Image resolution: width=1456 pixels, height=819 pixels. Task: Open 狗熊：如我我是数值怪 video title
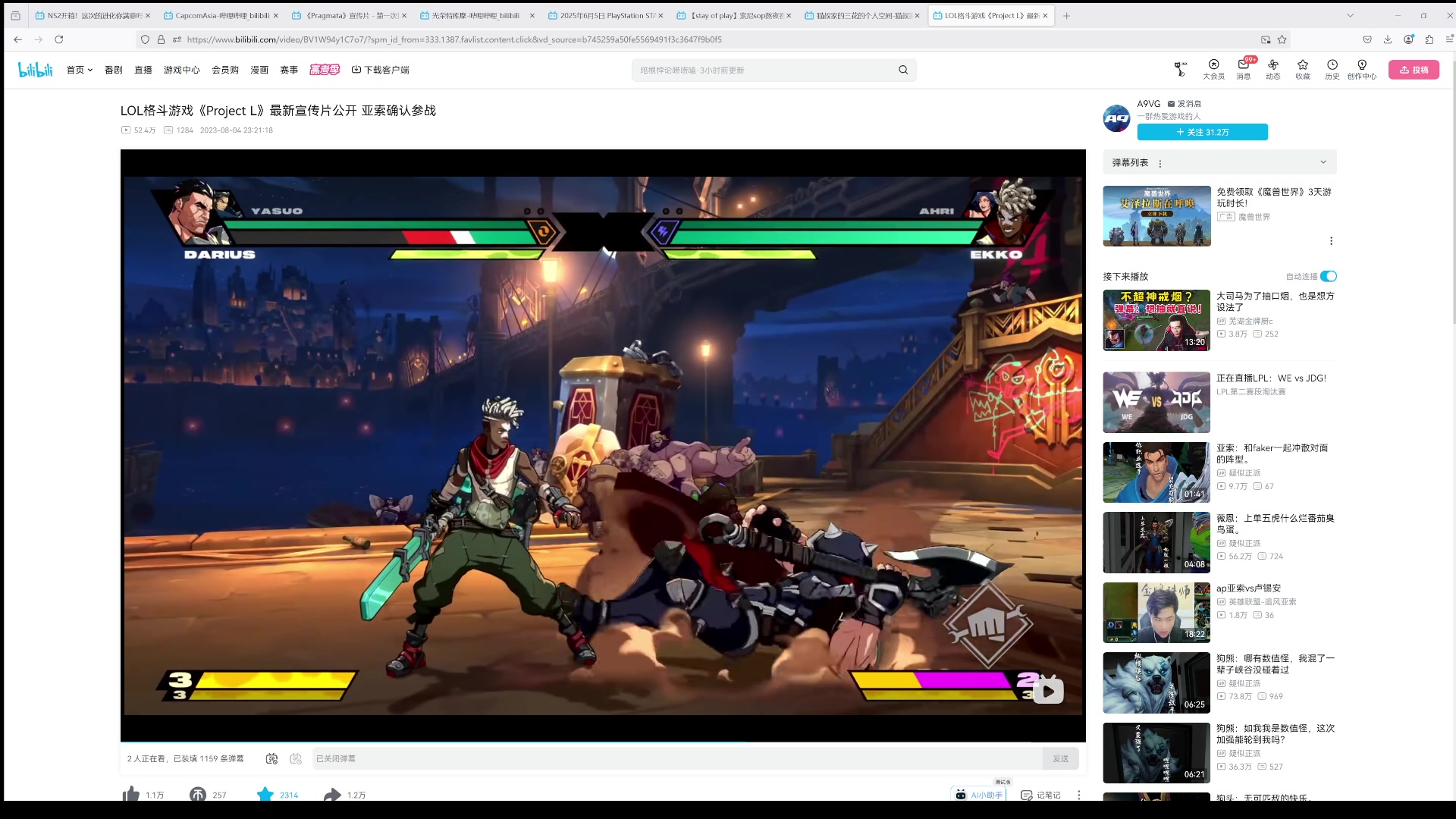pyautogui.click(x=1276, y=734)
